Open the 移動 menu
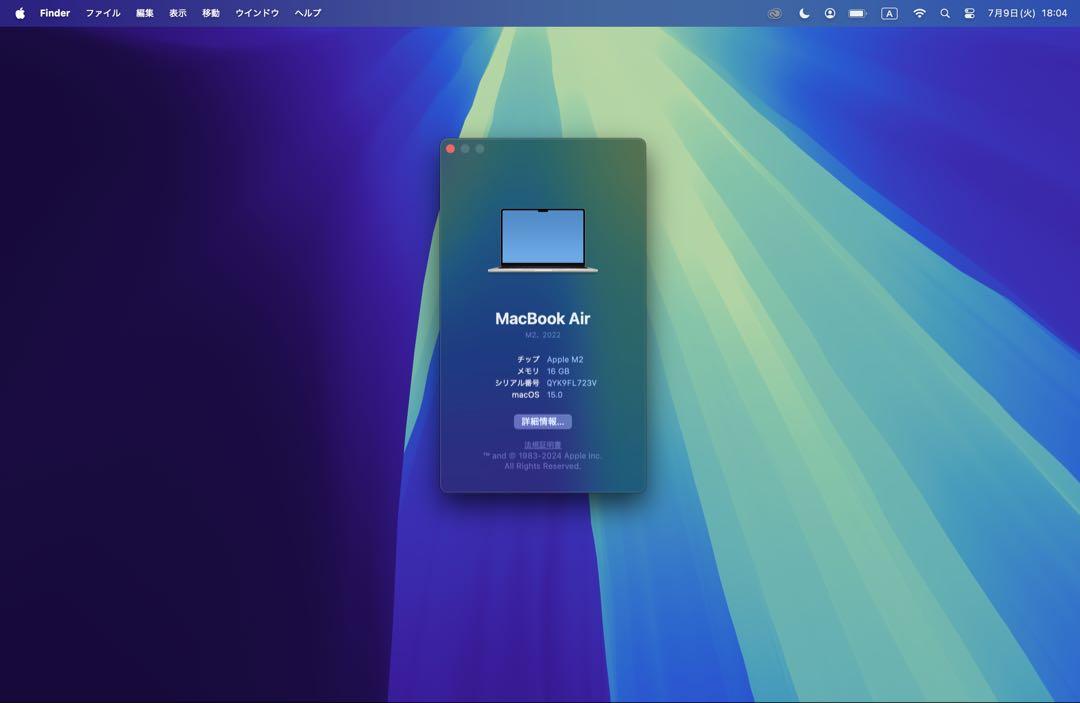1080x703 pixels. 211,13
